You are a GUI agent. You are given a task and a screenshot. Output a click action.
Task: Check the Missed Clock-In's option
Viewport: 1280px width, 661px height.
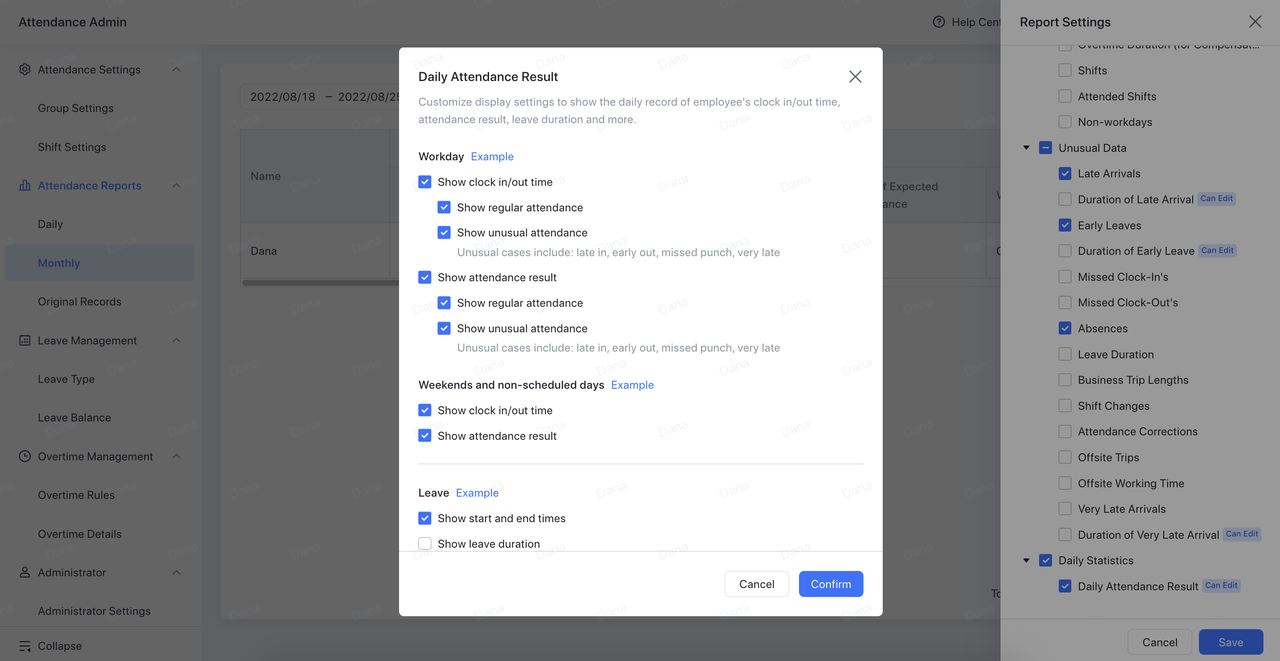(x=1065, y=277)
